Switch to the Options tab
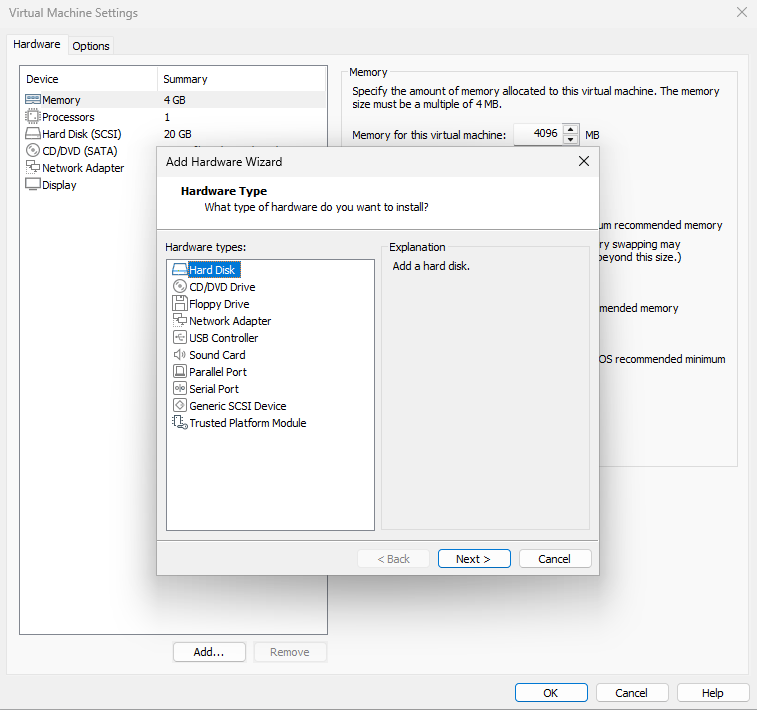The width and height of the screenshot is (757, 710). (x=91, y=46)
